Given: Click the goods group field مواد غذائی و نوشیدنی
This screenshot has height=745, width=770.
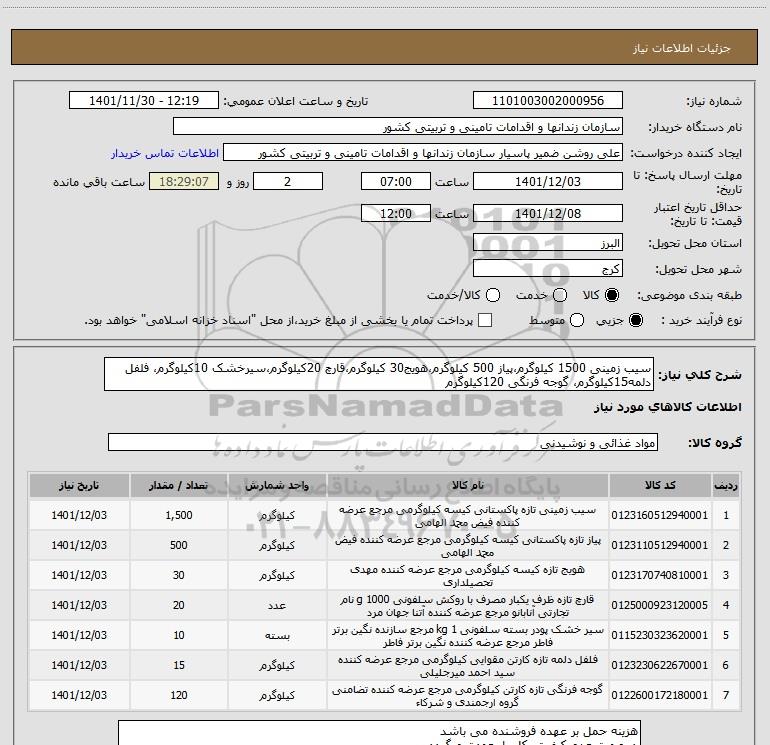Looking at the screenshot, I should coord(383,442).
